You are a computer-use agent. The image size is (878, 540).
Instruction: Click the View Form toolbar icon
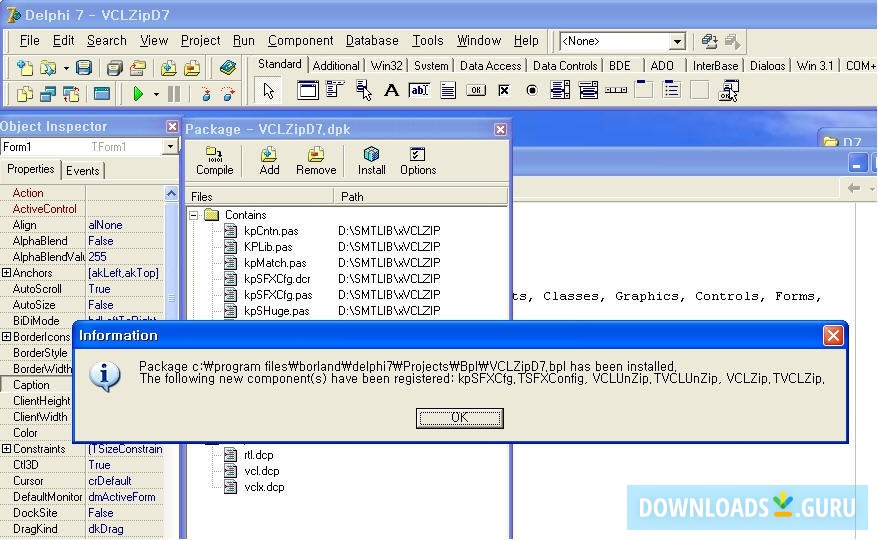[48, 94]
